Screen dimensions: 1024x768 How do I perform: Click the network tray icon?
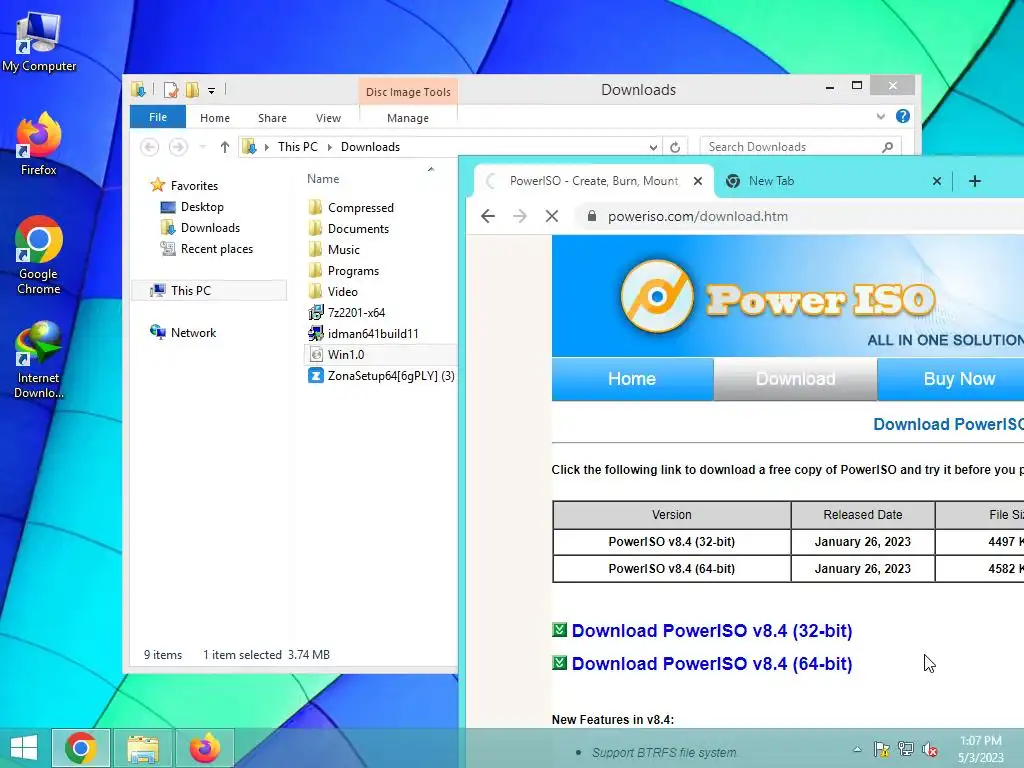click(x=906, y=749)
